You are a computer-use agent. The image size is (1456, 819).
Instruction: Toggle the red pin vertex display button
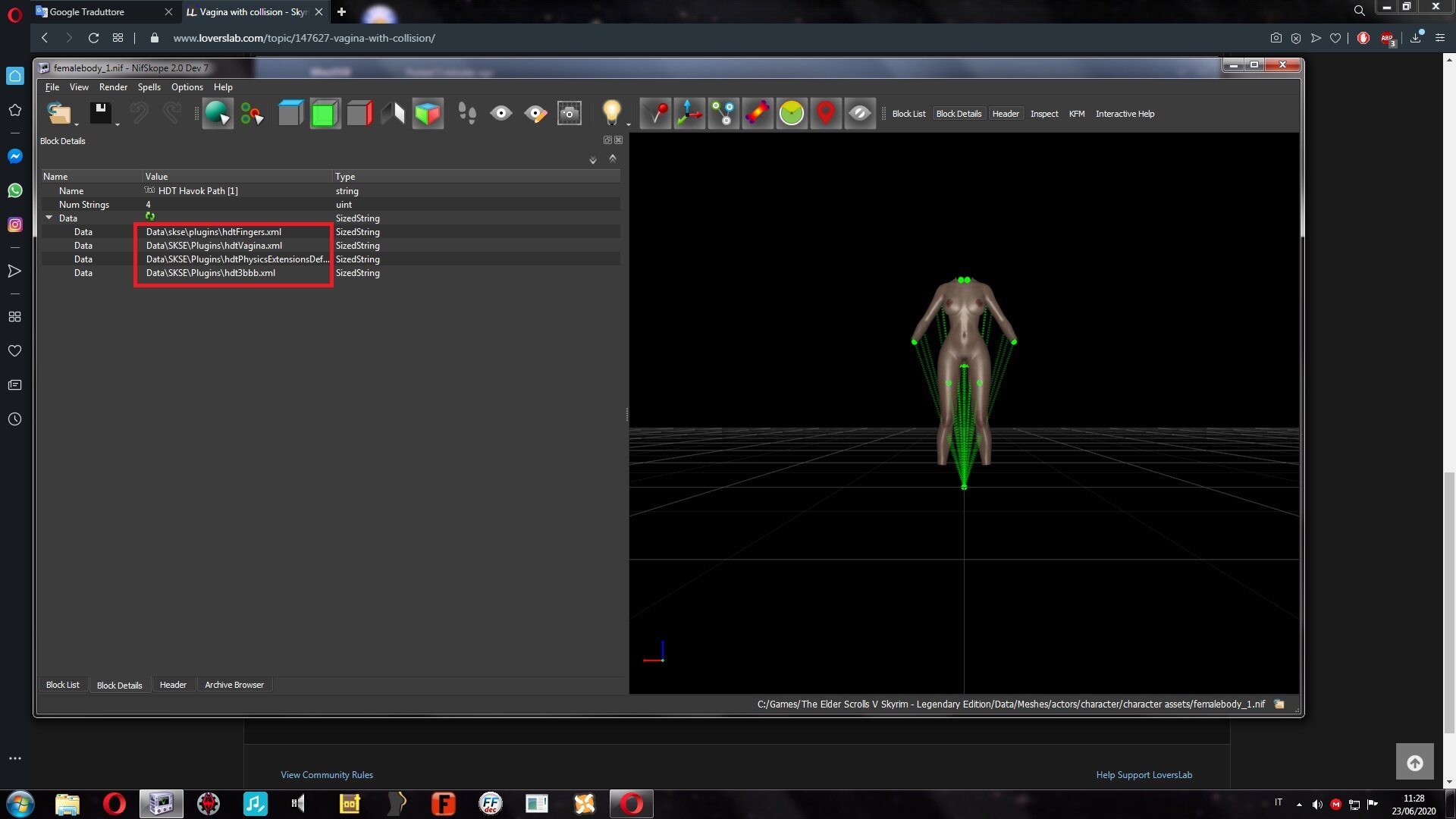(655, 114)
